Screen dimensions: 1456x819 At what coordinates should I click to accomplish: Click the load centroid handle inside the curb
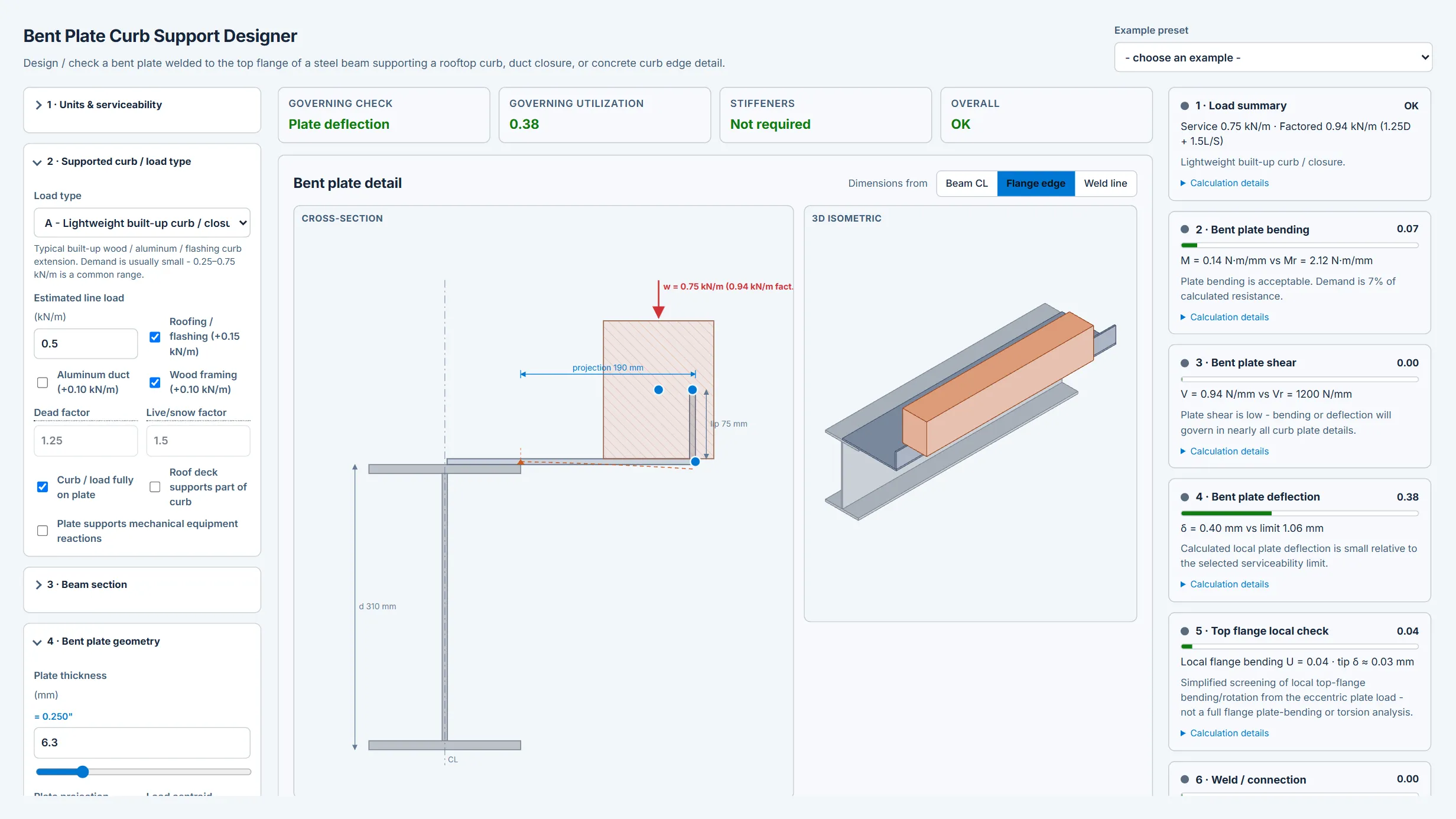658,390
